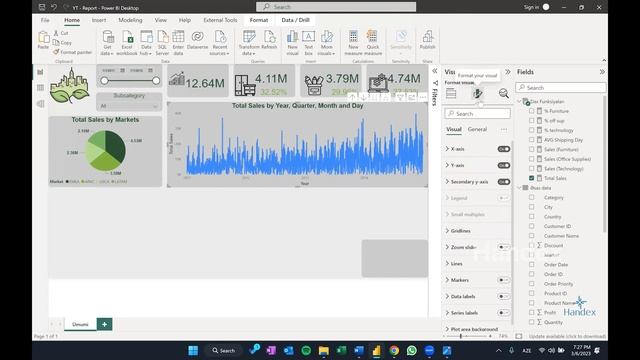This screenshot has height=360, width=640.
Task: Check the % Furniture field checkbox
Action: pyautogui.click(x=531, y=111)
